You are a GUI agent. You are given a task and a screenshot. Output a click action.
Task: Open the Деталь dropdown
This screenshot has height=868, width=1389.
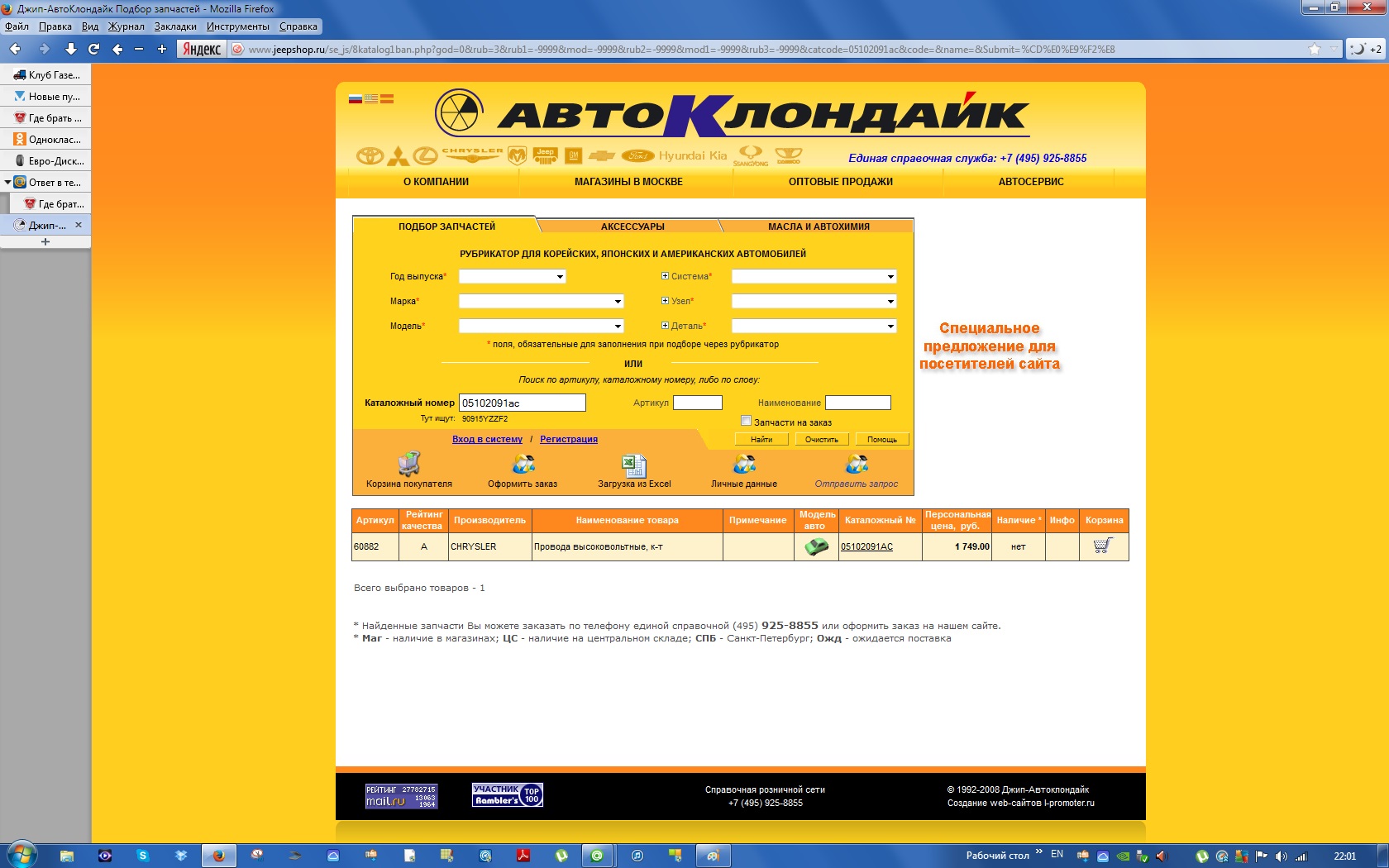click(814, 327)
